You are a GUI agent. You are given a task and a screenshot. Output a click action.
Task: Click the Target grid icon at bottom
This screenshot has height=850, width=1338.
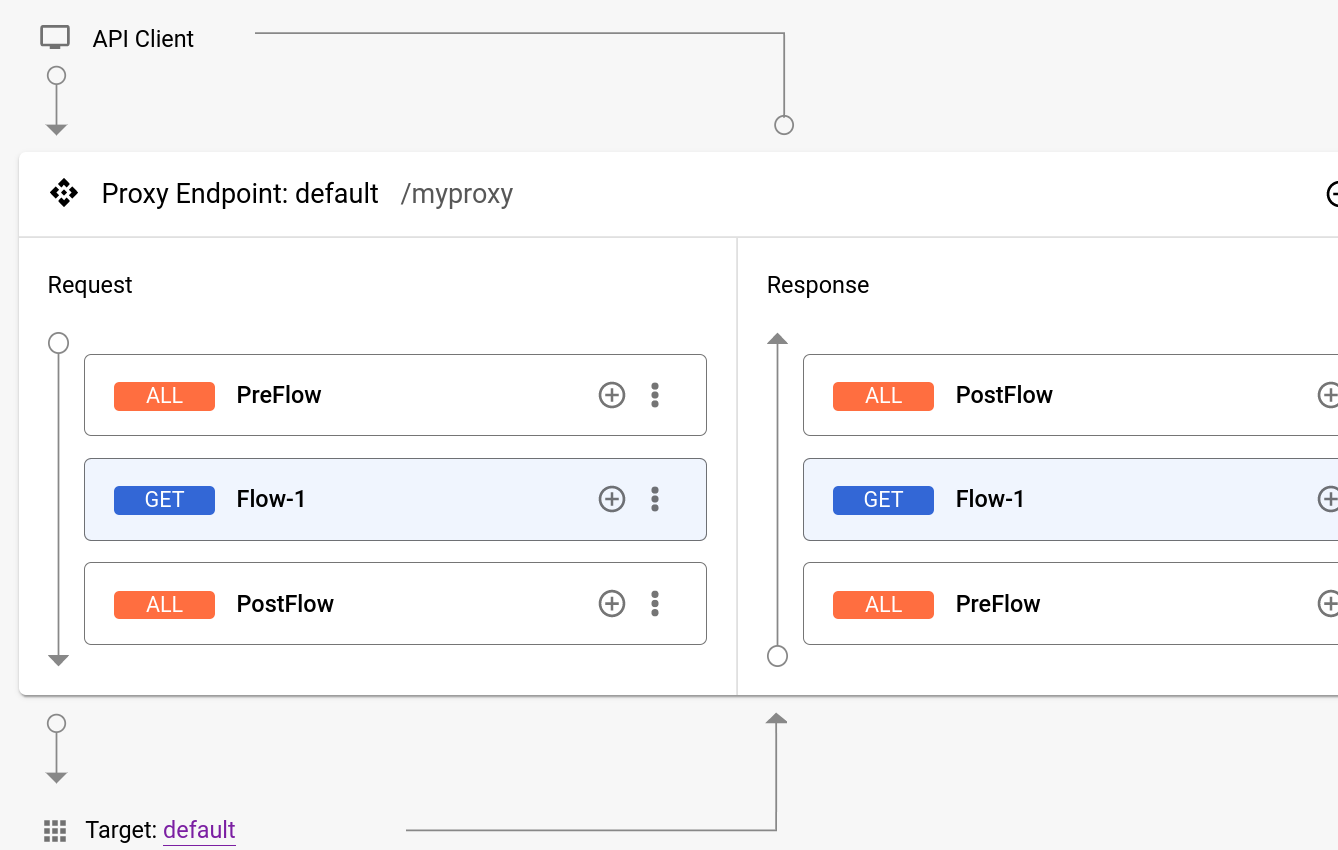pyautogui.click(x=55, y=830)
